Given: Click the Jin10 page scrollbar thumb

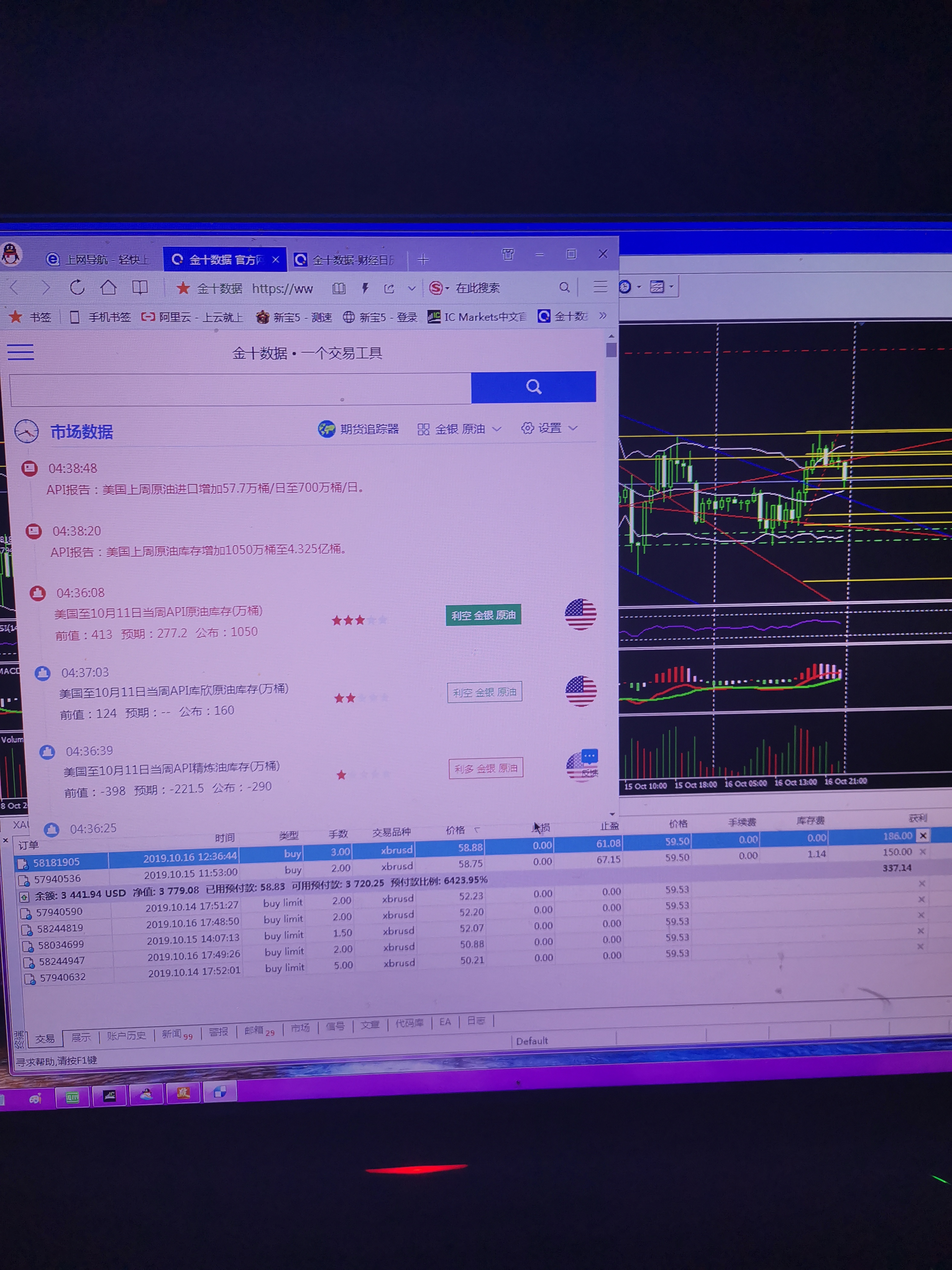Looking at the screenshot, I should (611, 350).
